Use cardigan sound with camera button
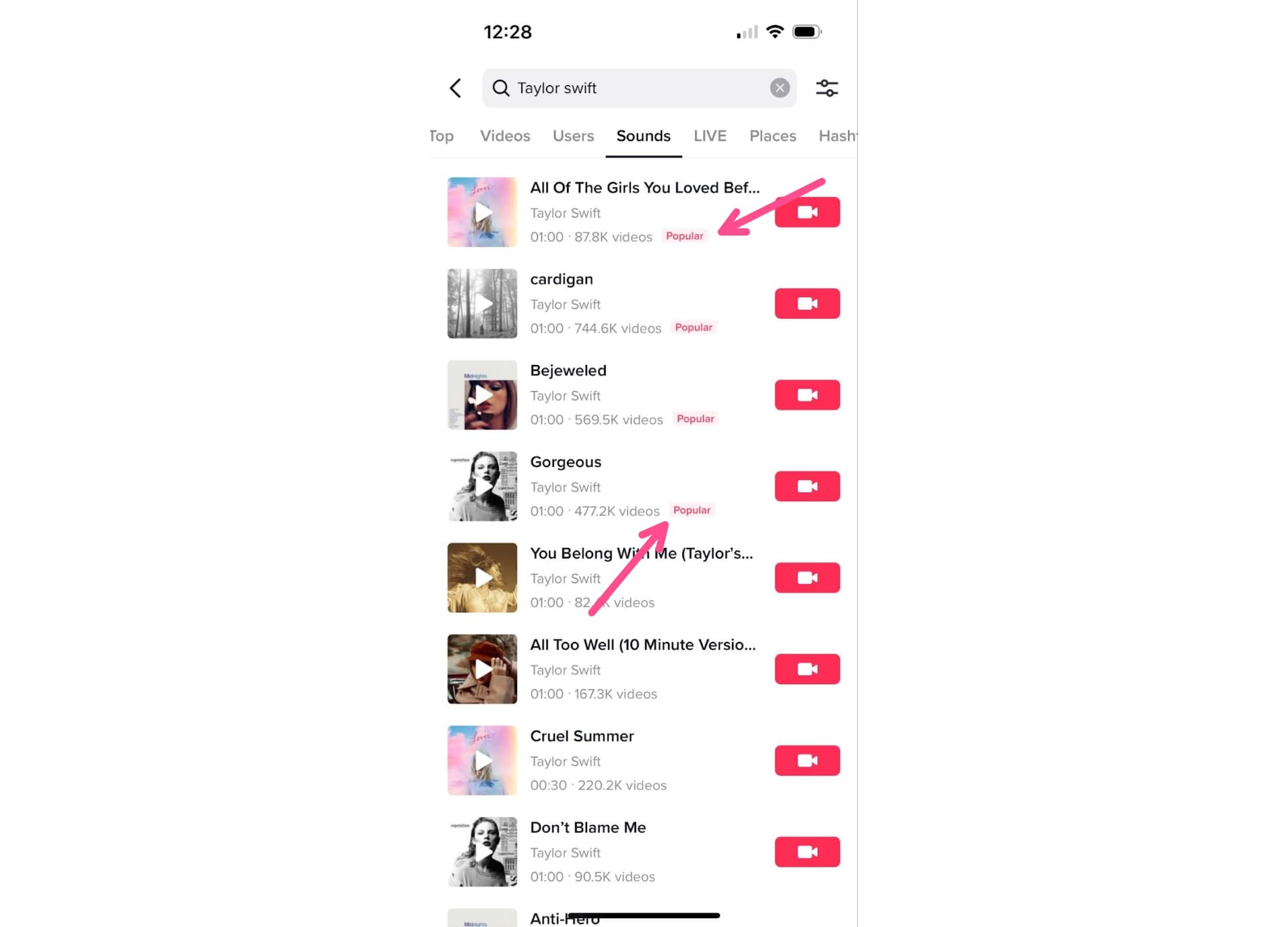This screenshot has height=927, width=1288. (807, 304)
